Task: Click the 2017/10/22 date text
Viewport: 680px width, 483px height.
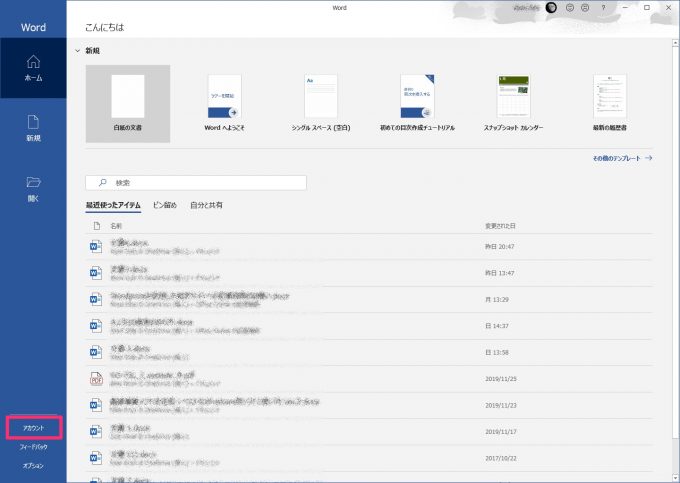Action: 501,458
